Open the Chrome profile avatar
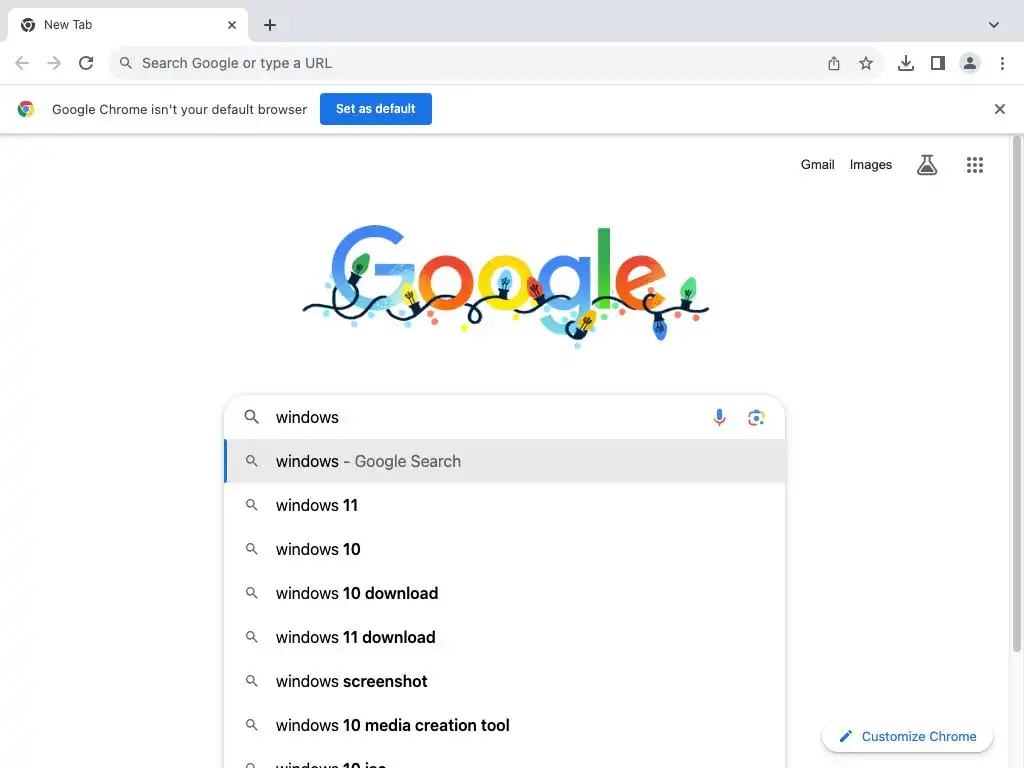Viewport: 1024px width, 768px height. pyautogui.click(x=970, y=63)
